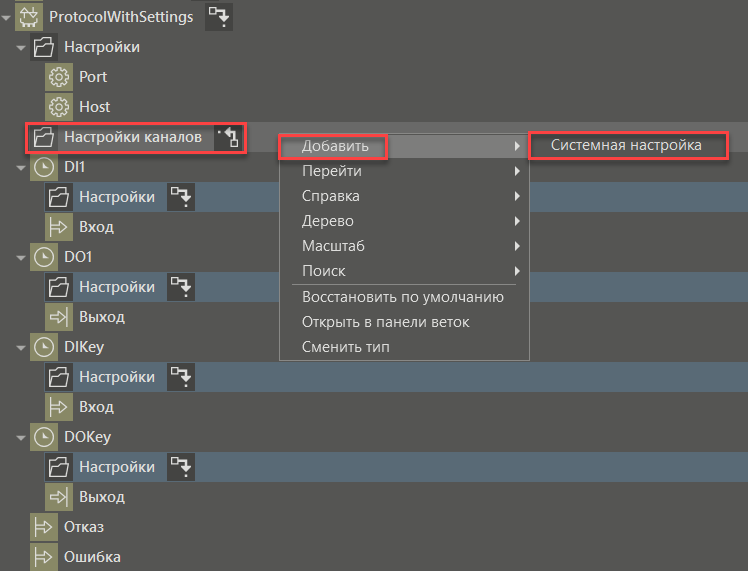Select the DOKey label
748x571 pixels.
tap(87, 437)
